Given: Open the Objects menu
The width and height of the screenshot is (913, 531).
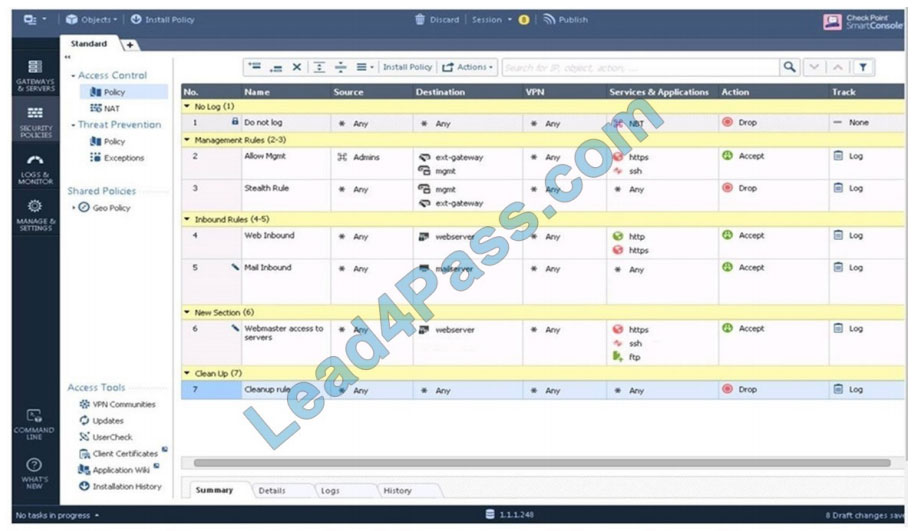Looking at the screenshot, I should 91,19.
